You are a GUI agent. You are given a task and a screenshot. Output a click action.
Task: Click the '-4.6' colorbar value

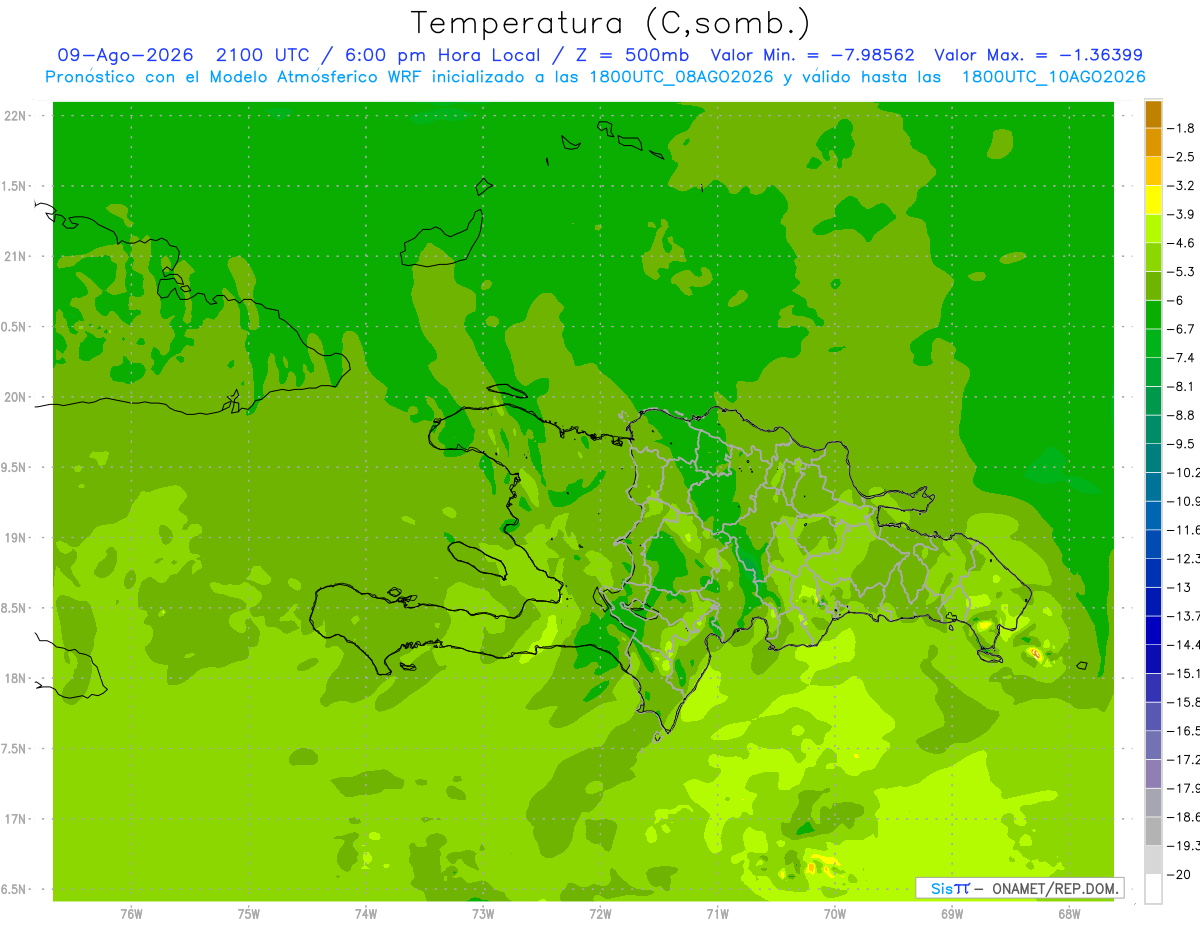[1182, 243]
